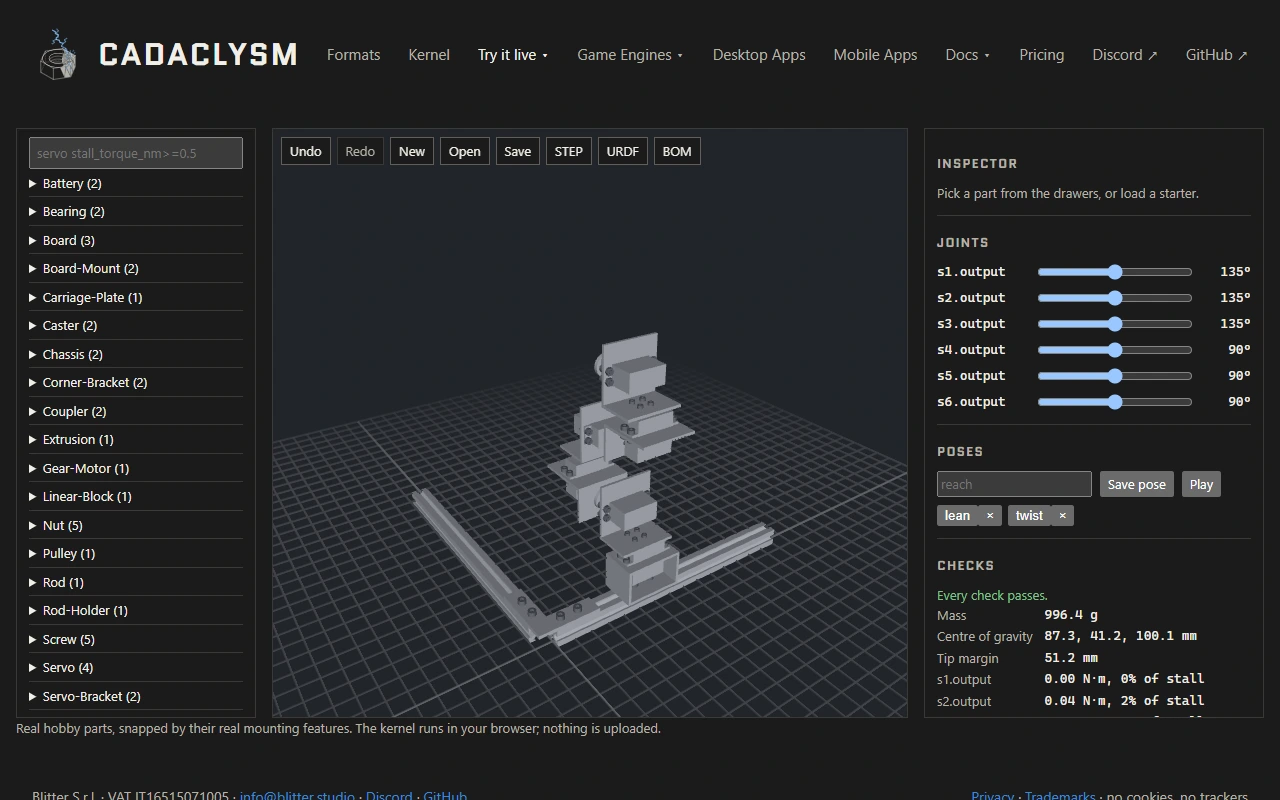Expand the Servo-Bracket (2) drawer
Screen dimensions: 1280x800
(x=136, y=697)
